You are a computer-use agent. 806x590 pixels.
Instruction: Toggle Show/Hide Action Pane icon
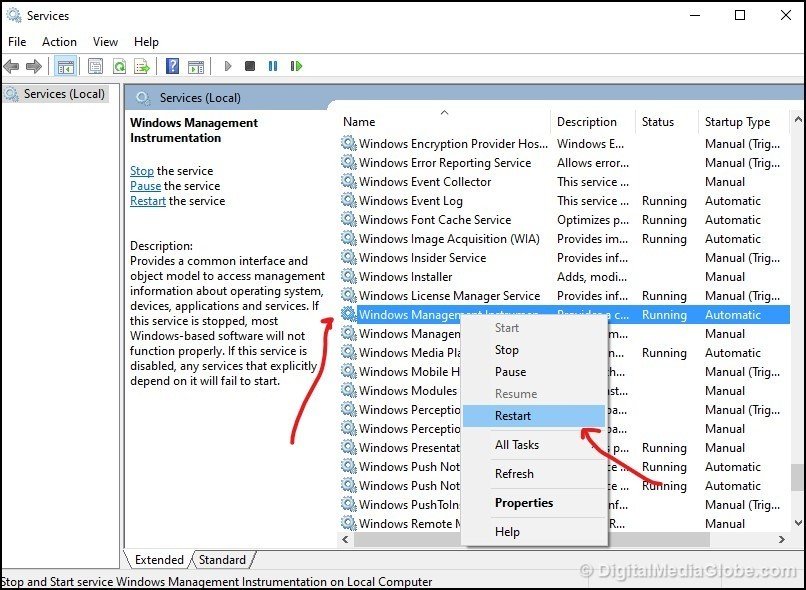pyautogui.click(x=196, y=66)
